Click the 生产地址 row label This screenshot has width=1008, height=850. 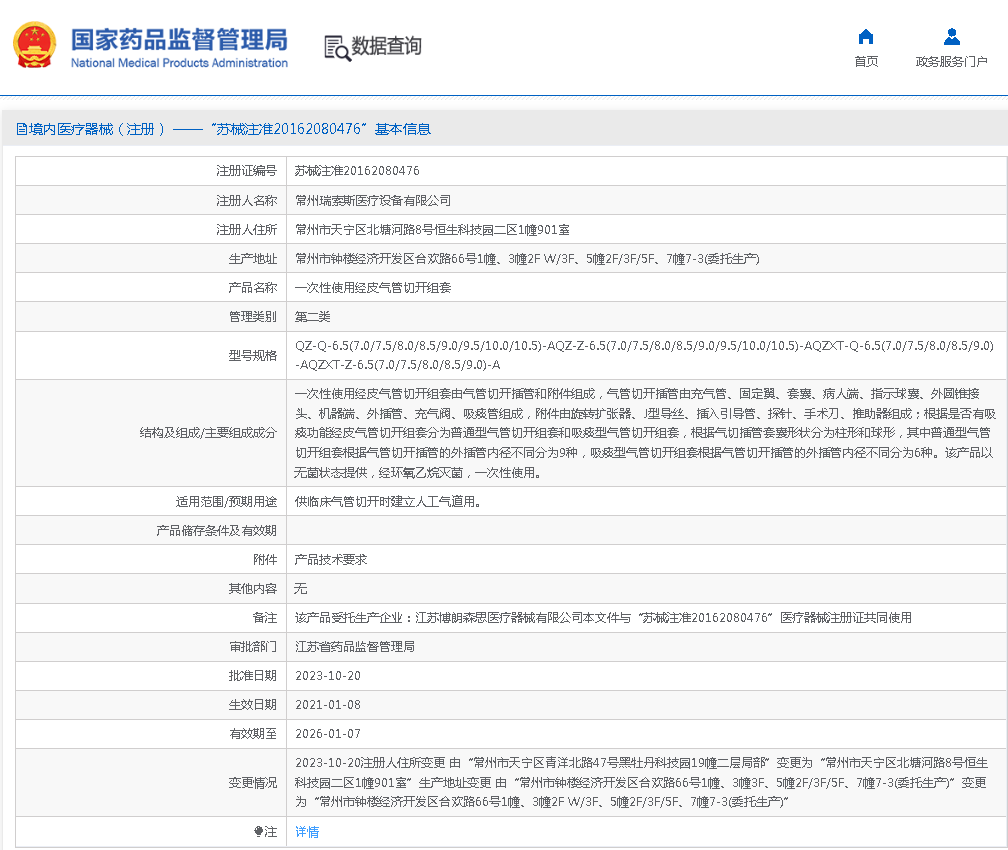pyautogui.click(x=253, y=258)
